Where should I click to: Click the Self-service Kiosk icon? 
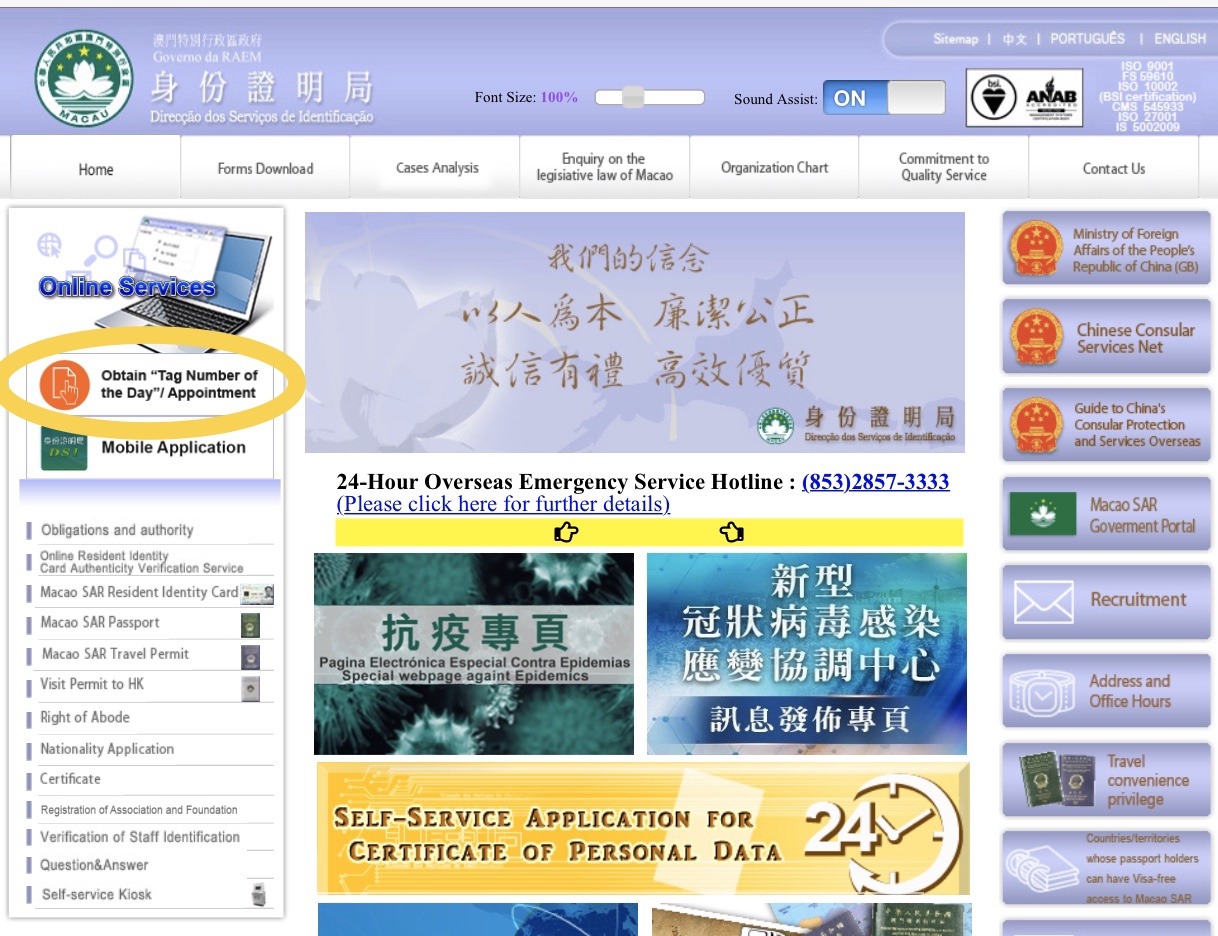tap(259, 895)
